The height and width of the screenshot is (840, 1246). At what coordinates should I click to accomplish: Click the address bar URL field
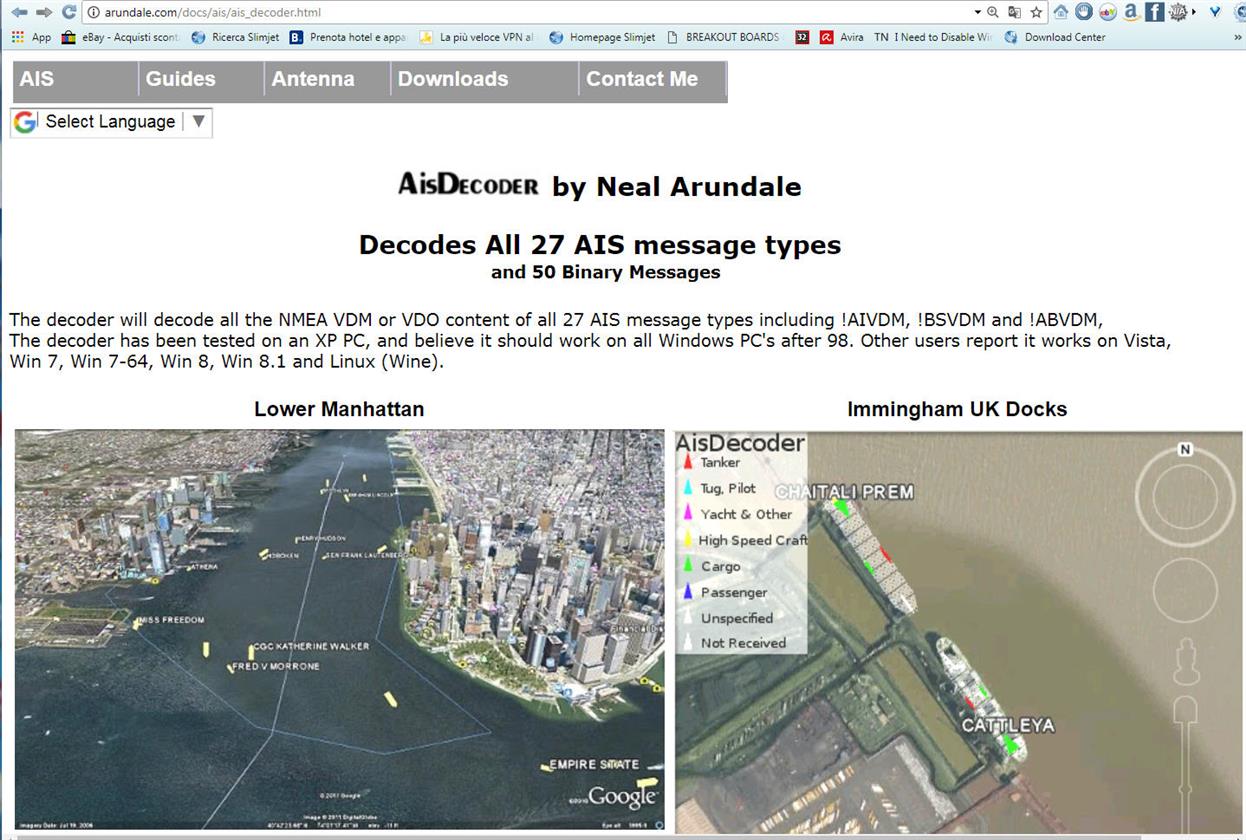(x=530, y=12)
